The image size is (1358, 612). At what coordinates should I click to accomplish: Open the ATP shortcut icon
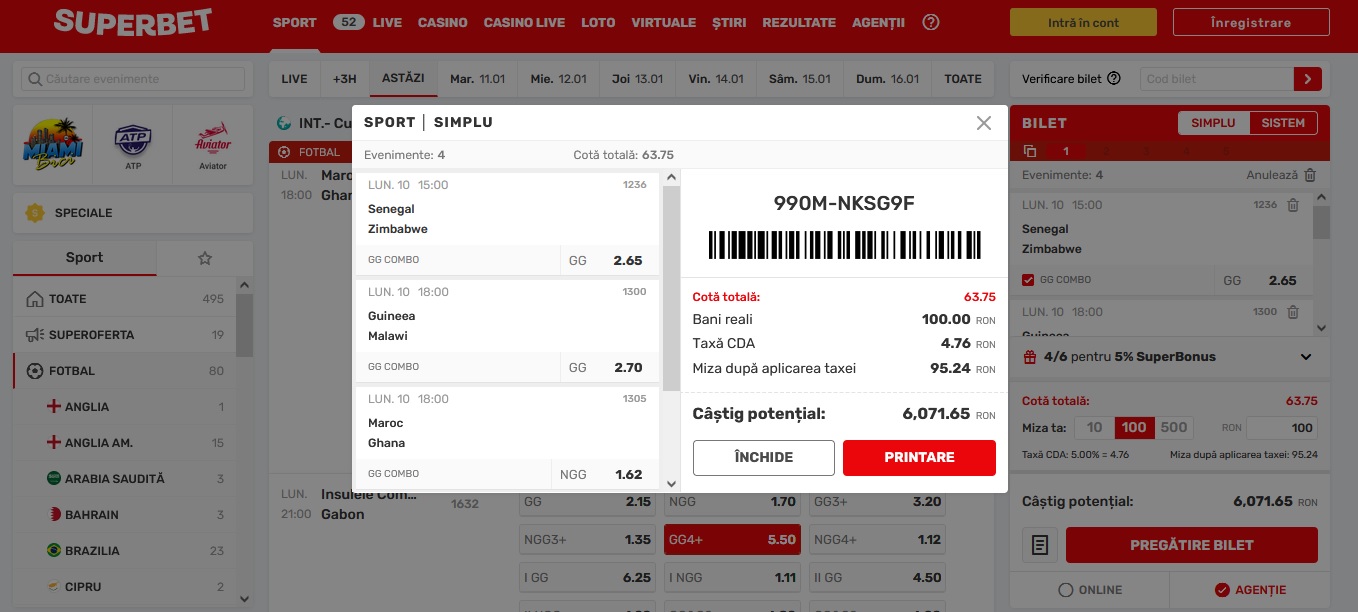click(133, 143)
